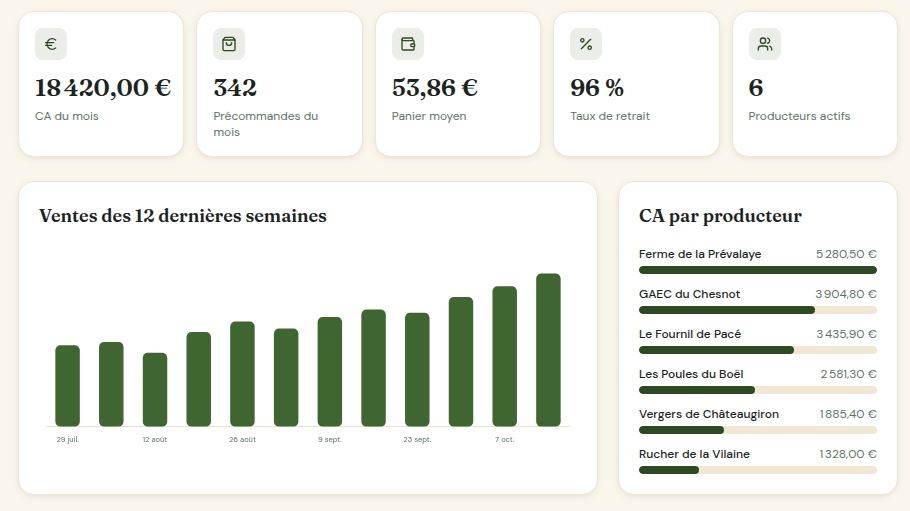The width and height of the screenshot is (910, 511).
Task: Click the progress bar of Les Poules du Boël
Action: tap(758, 390)
